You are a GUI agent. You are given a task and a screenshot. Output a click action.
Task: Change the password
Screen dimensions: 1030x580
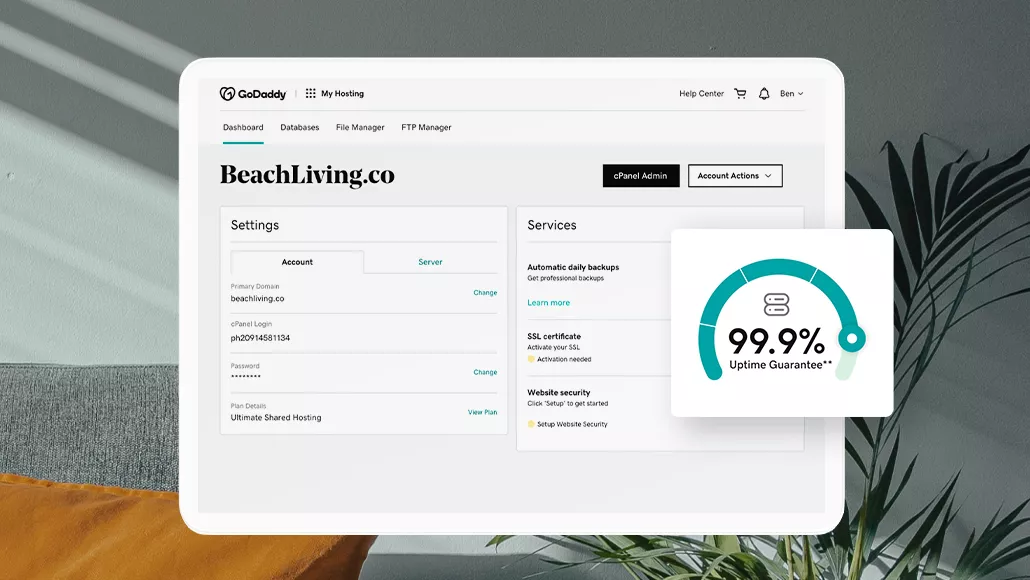(x=485, y=372)
